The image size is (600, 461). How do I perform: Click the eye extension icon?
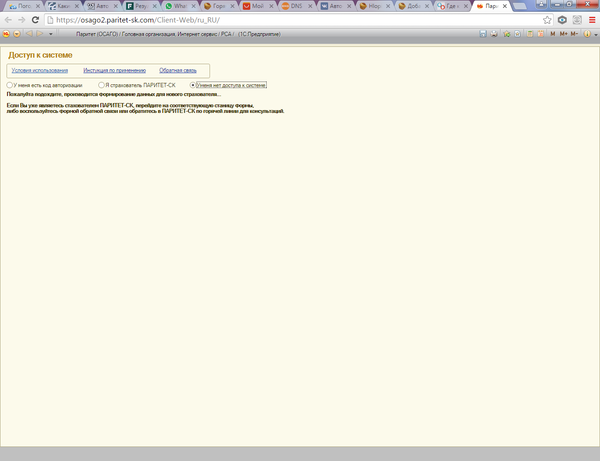tap(562, 20)
